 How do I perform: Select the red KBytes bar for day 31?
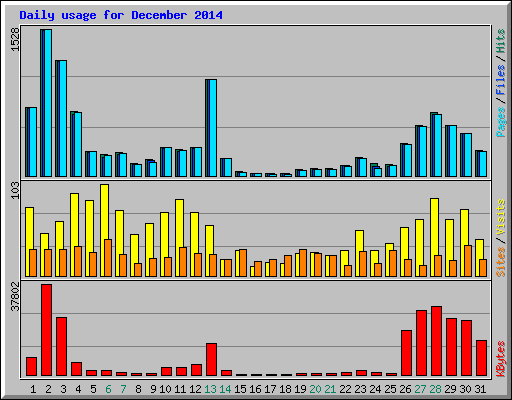click(482, 358)
